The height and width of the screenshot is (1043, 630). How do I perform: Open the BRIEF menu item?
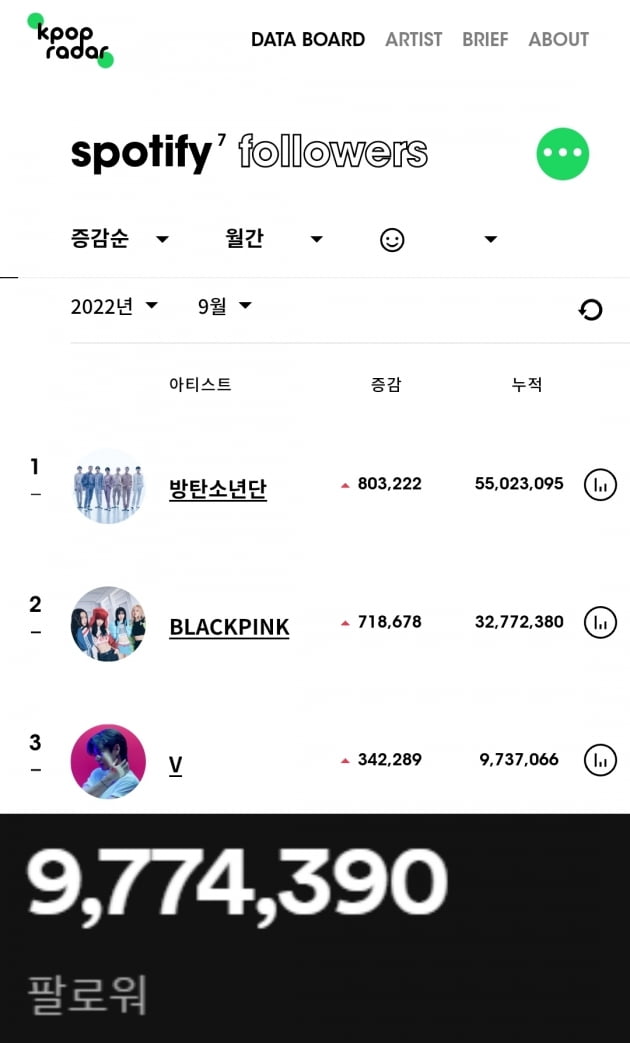[x=485, y=40]
